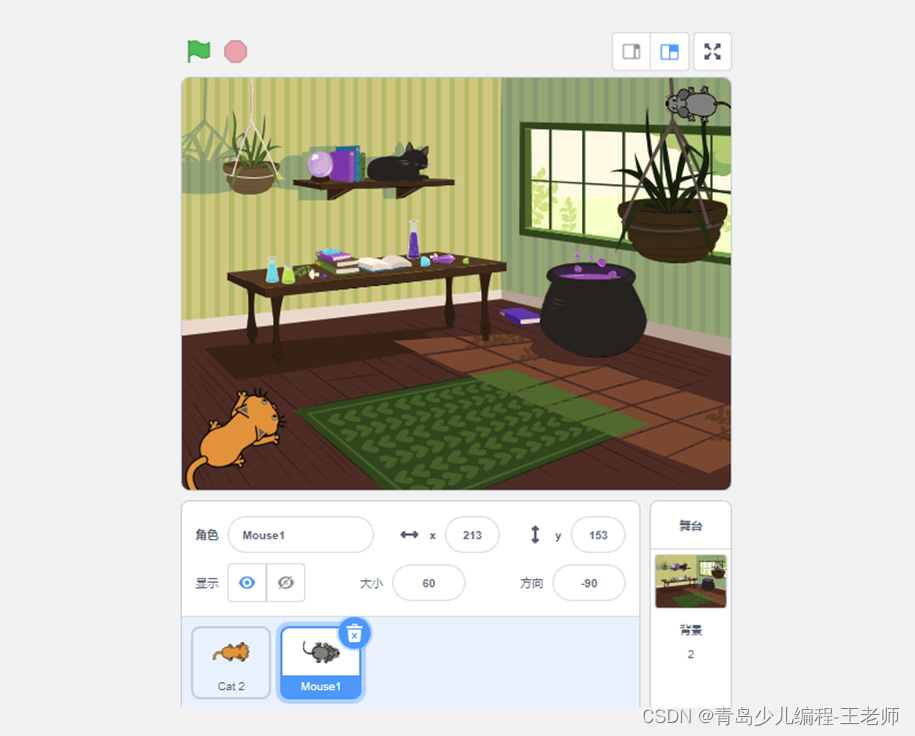Switch to small stage layout
915x736 pixels.
[631, 51]
